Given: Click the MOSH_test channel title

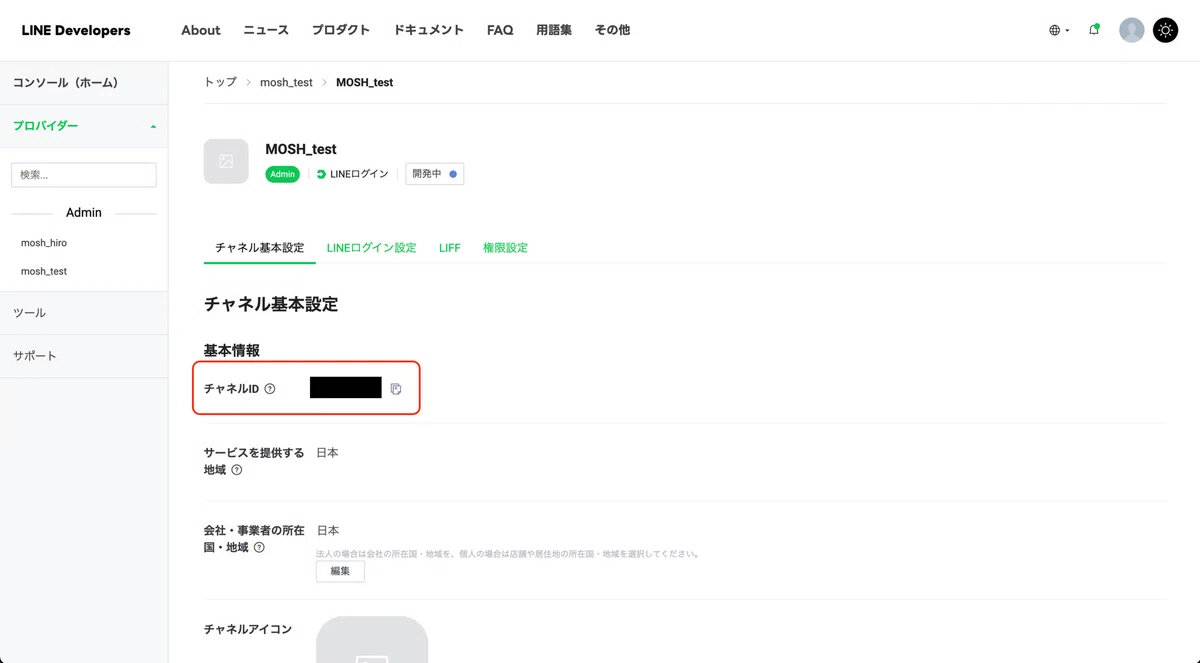Looking at the screenshot, I should 301,149.
